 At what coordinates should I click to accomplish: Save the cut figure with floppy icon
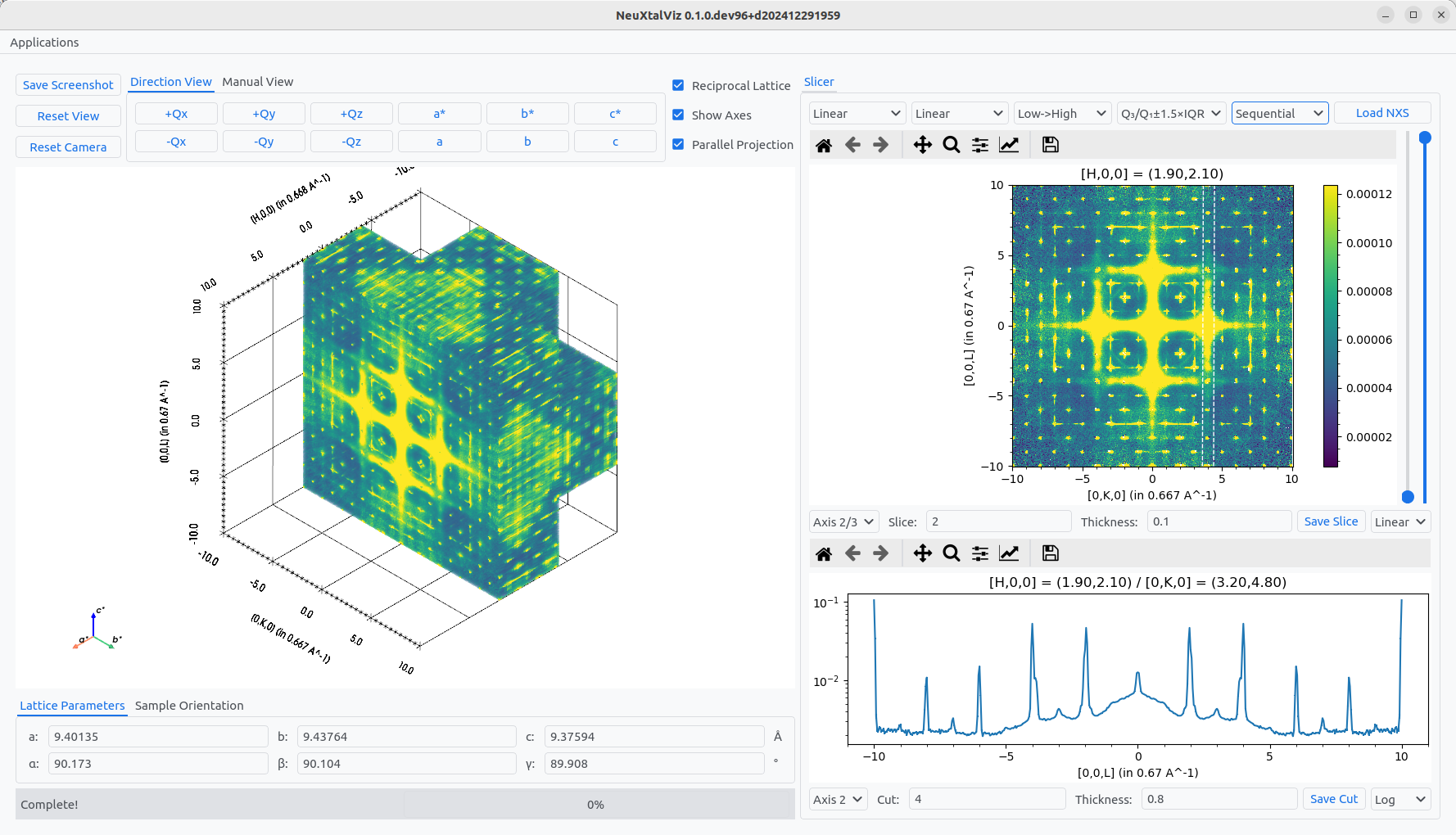pos(1050,553)
